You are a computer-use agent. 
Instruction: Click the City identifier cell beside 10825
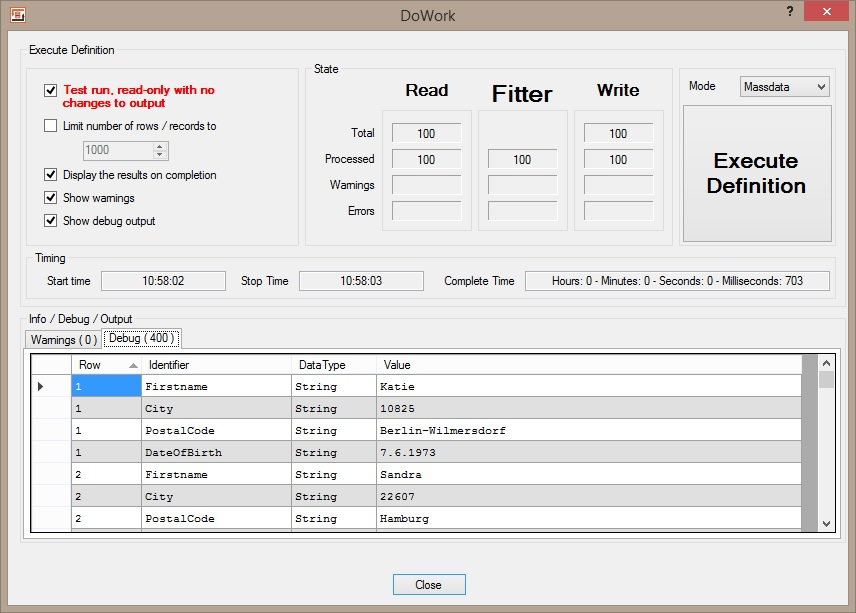pyautogui.click(x=216, y=408)
